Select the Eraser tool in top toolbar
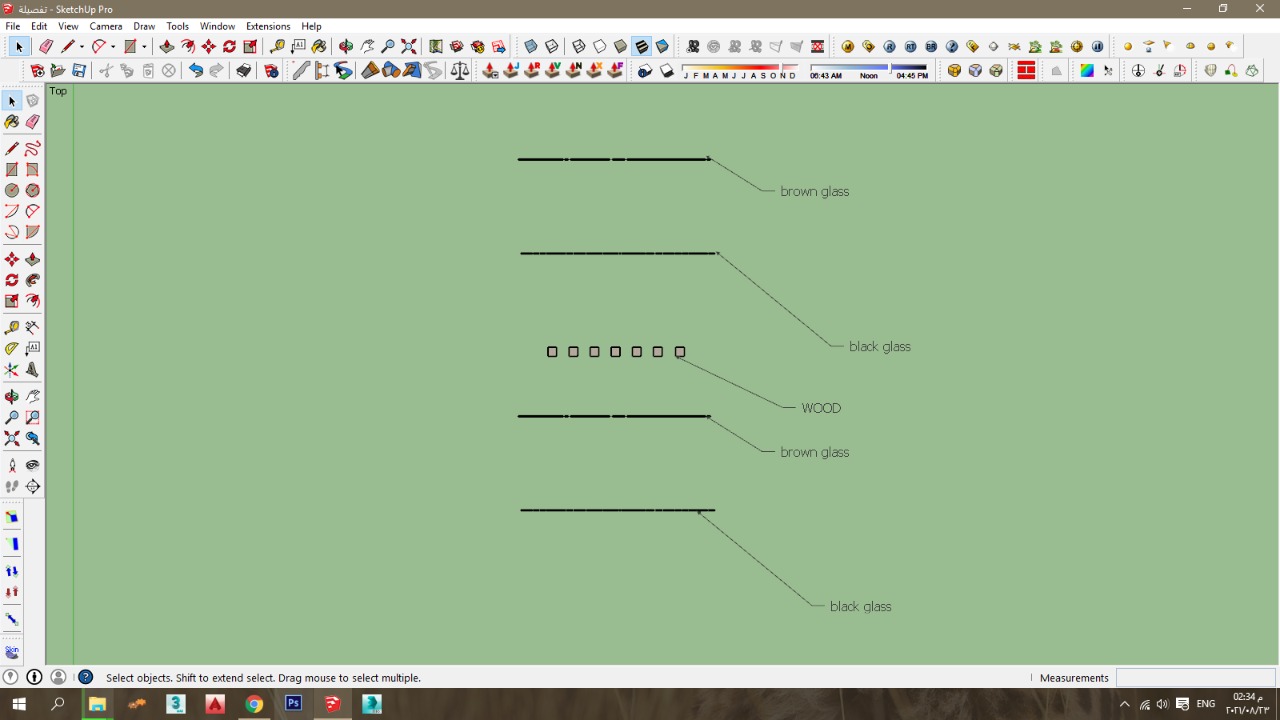The height and width of the screenshot is (720, 1280). [46, 46]
